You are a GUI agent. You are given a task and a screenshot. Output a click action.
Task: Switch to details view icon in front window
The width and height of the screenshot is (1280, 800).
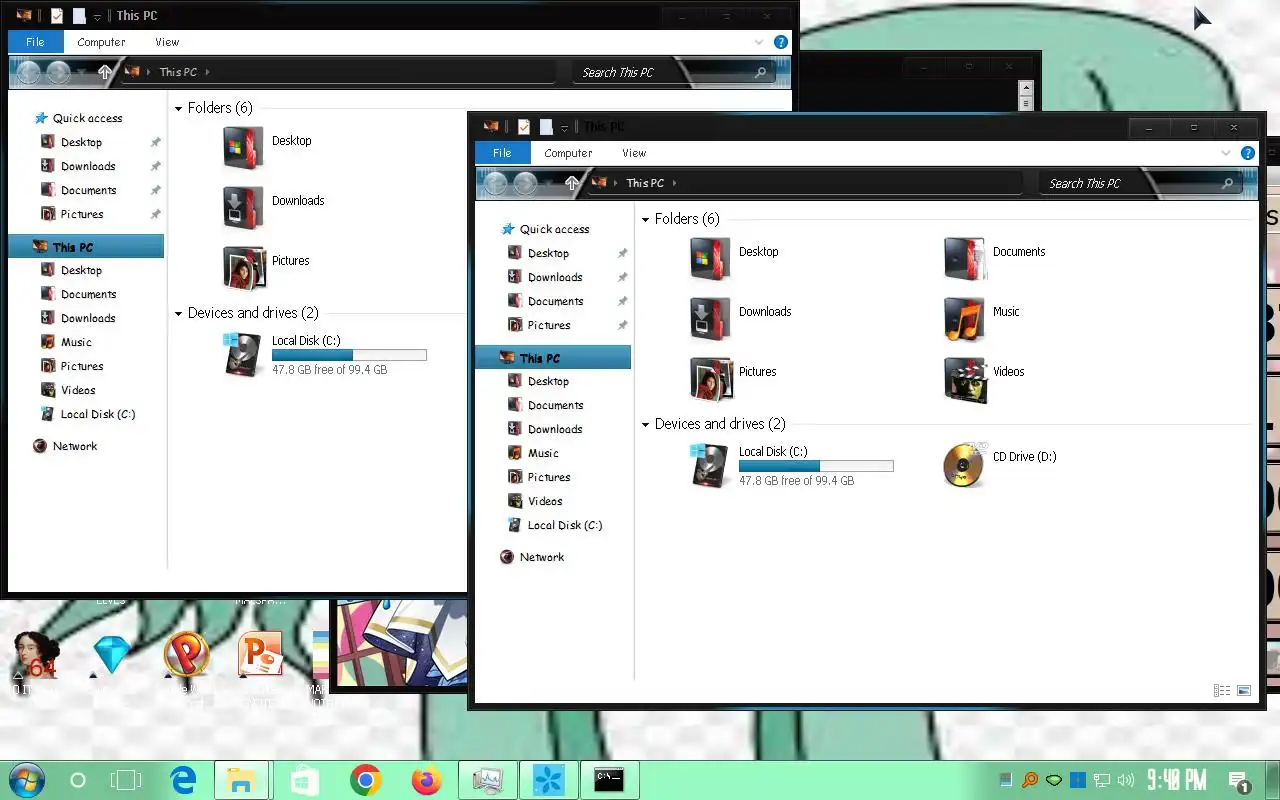(1222, 690)
